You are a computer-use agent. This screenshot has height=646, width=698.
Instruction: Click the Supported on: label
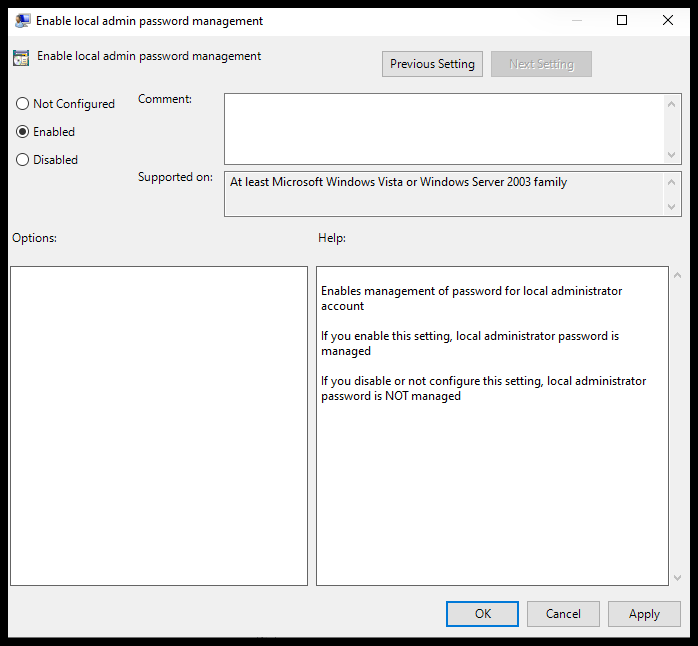[x=175, y=177]
